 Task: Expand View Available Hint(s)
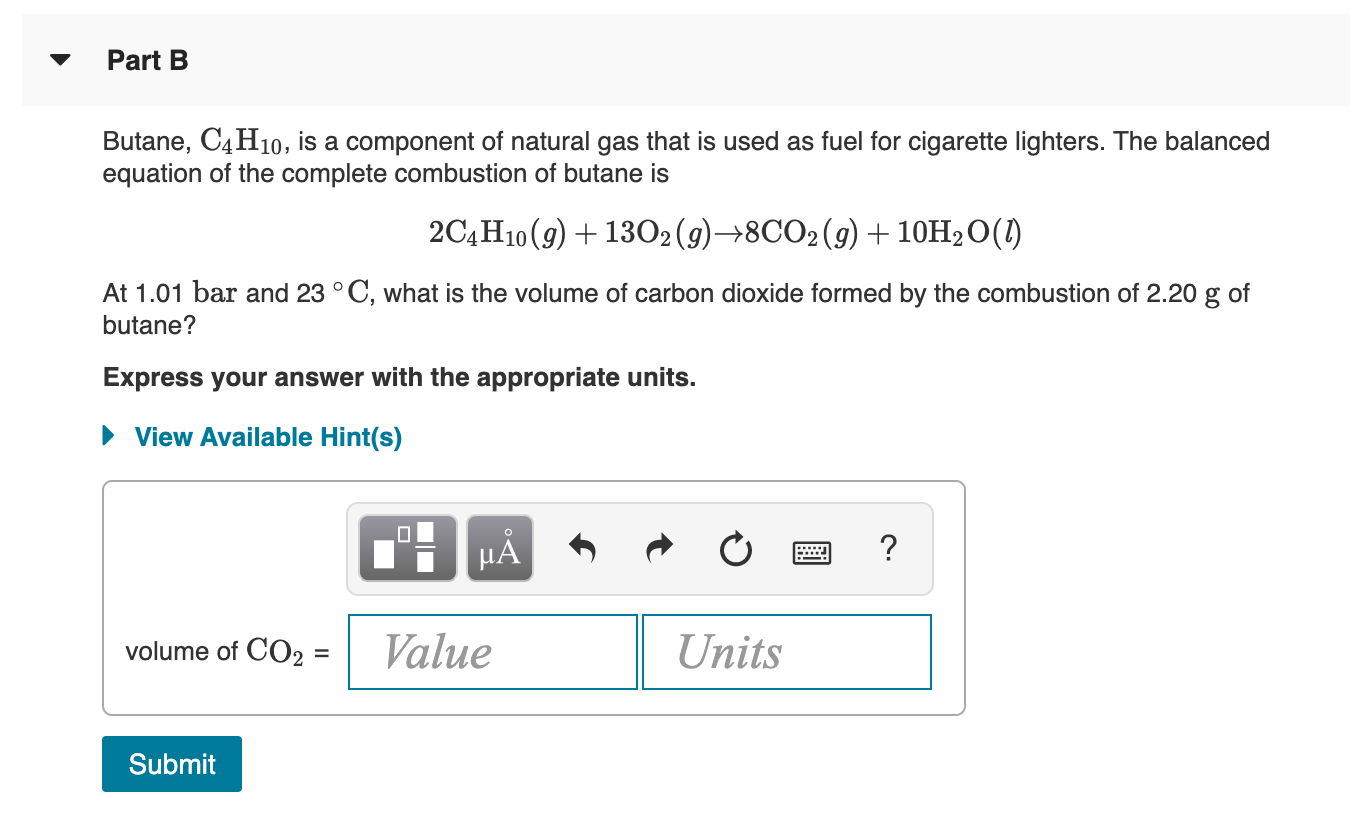266,436
